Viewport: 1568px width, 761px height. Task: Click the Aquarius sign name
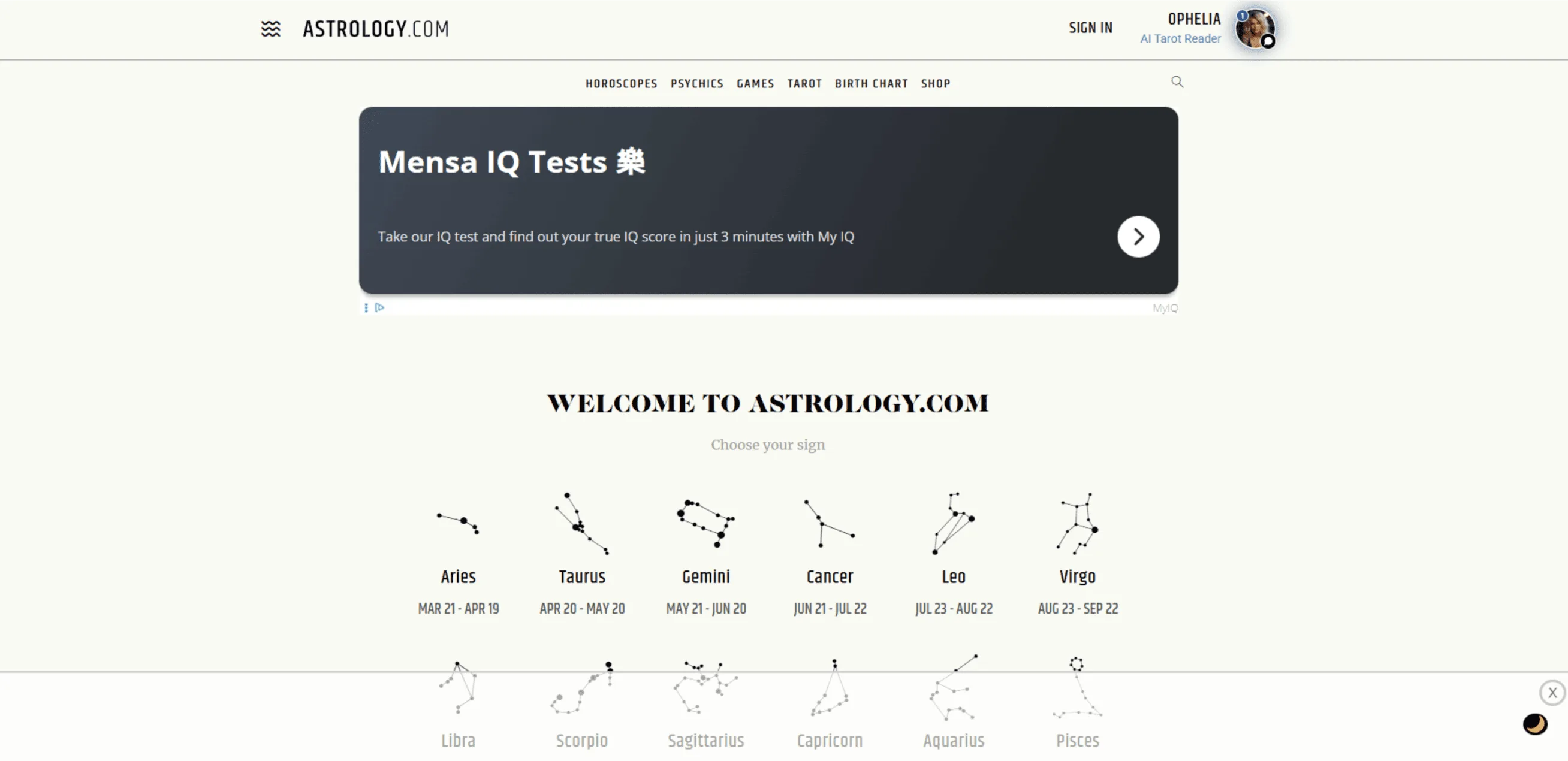[x=953, y=741]
